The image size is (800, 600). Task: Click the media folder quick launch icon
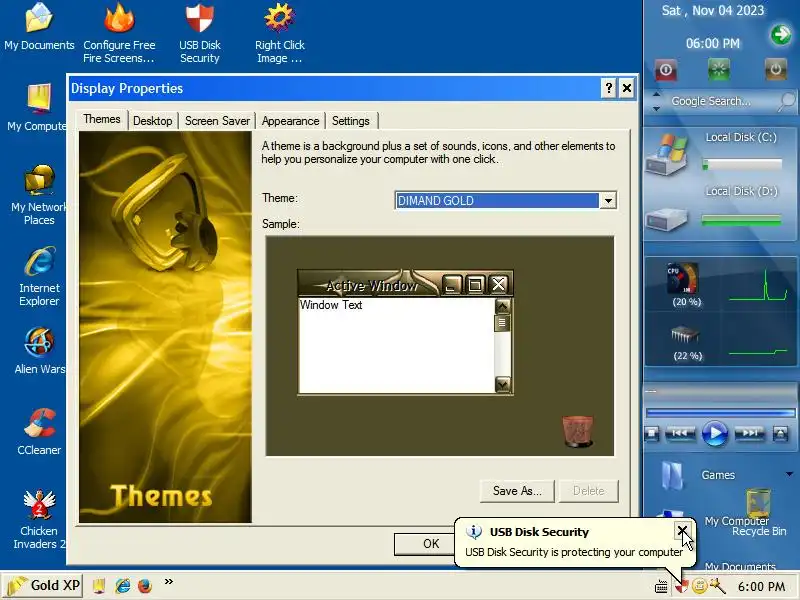point(99,585)
